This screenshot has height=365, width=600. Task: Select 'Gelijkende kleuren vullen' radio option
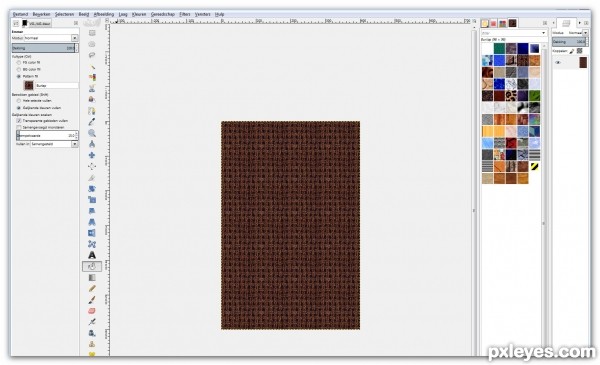click(18, 108)
